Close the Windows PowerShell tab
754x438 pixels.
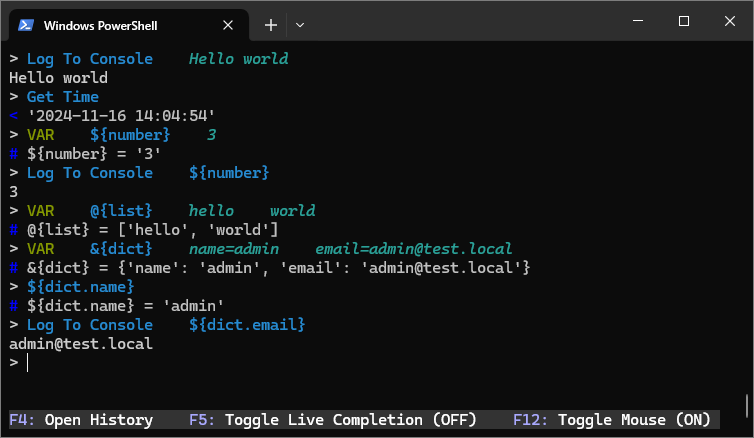pos(228,25)
